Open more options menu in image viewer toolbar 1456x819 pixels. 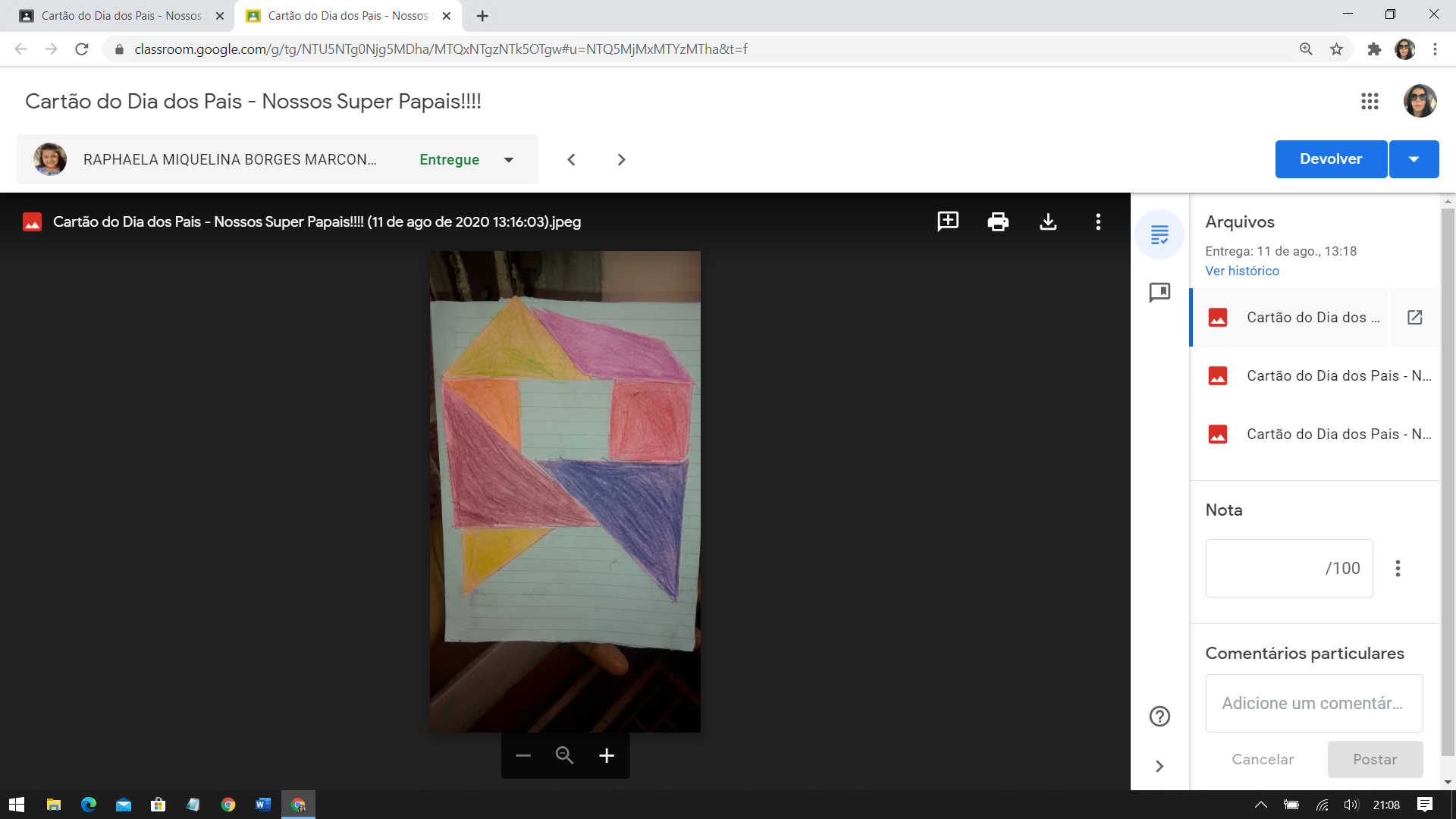click(x=1098, y=221)
